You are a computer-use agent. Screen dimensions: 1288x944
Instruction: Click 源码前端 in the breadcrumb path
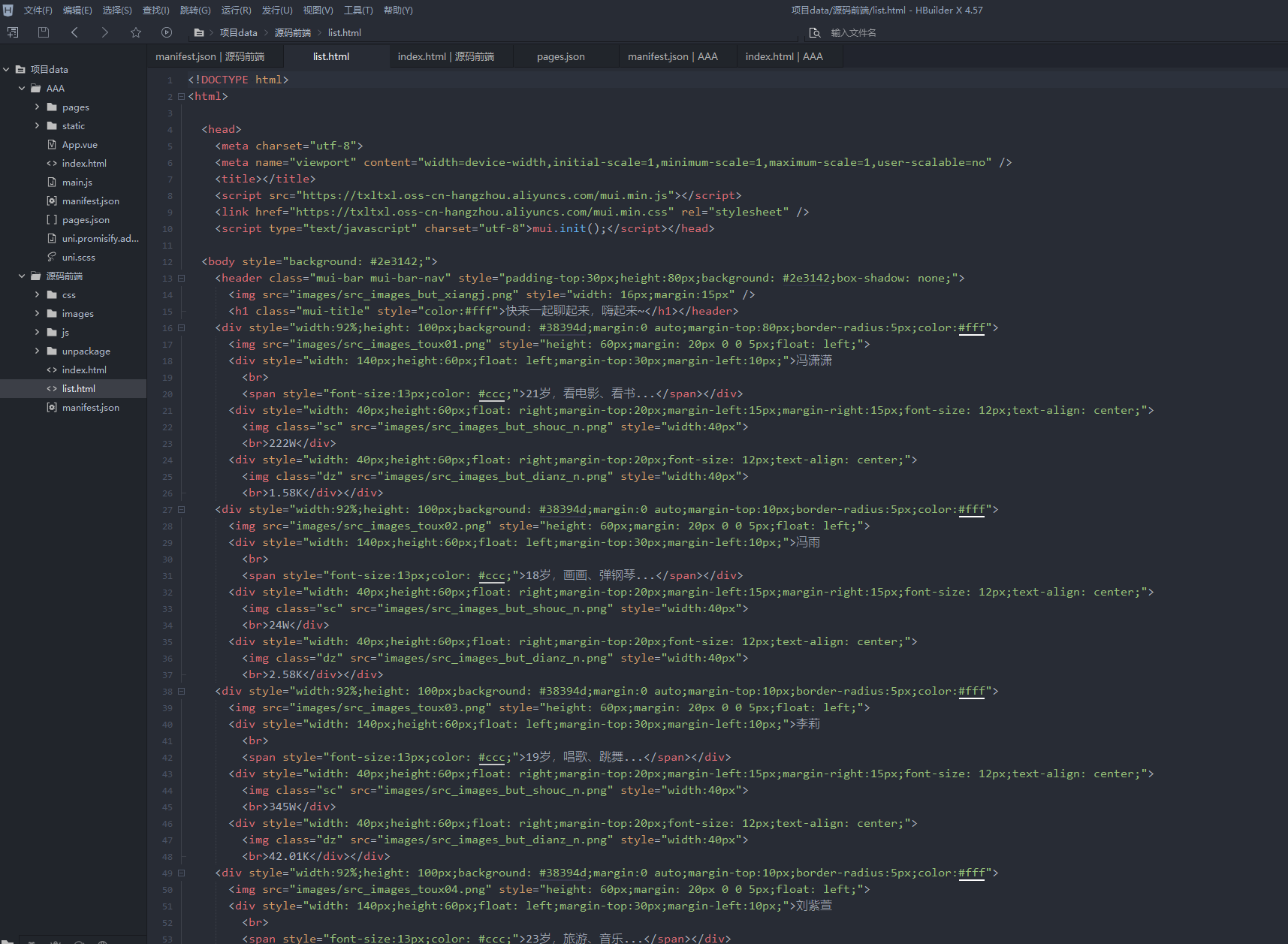(x=292, y=33)
